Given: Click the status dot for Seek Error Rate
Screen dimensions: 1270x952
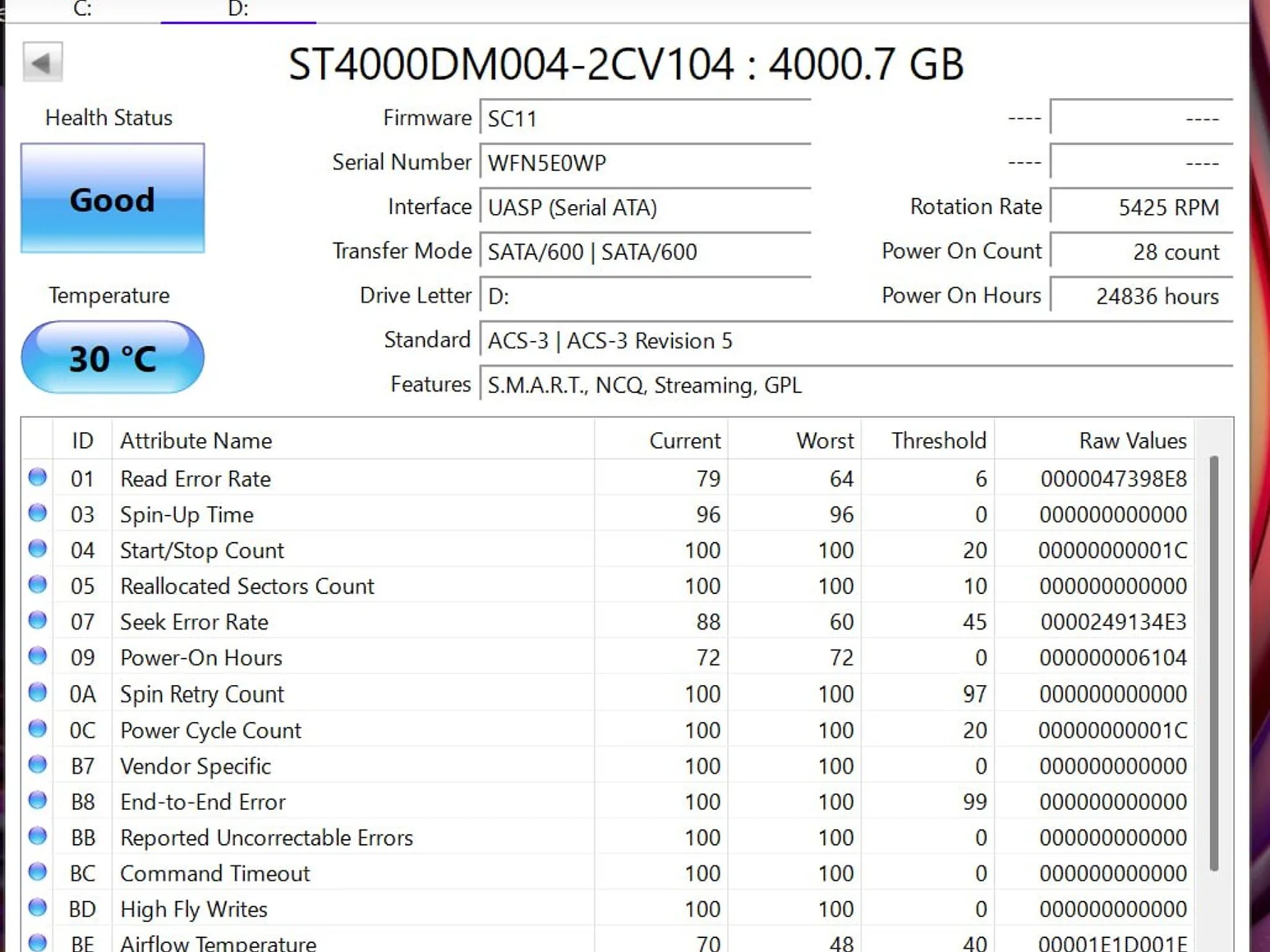Looking at the screenshot, I should [x=38, y=620].
